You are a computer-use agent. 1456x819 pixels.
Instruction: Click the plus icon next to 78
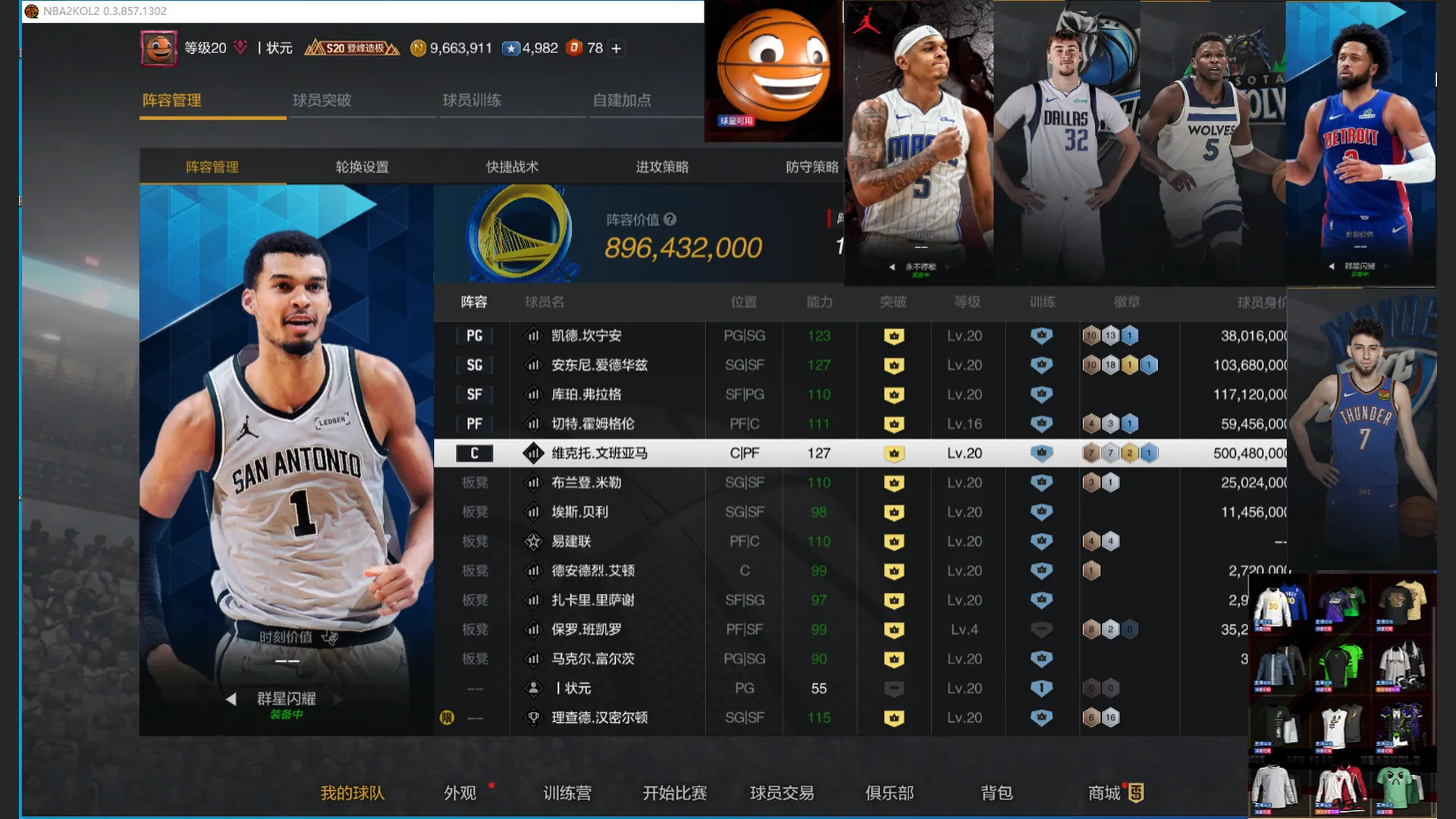(x=617, y=49)
